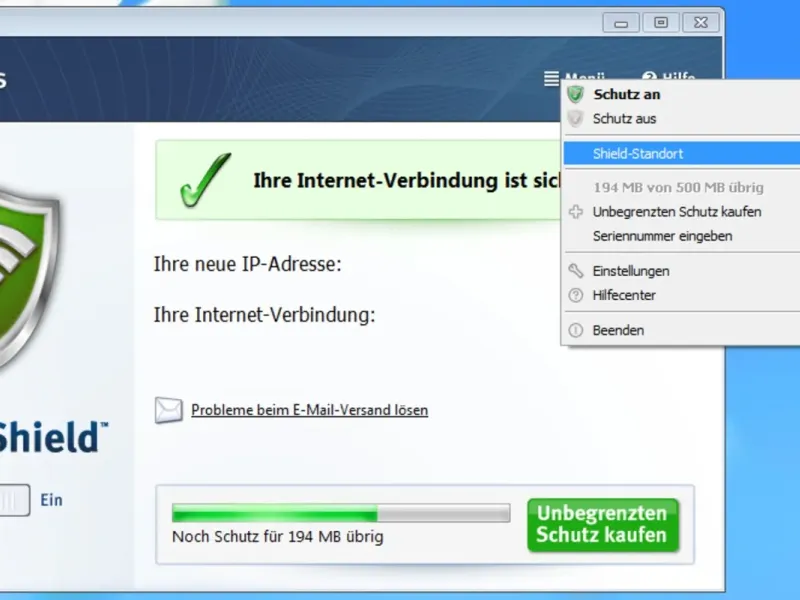Image resolution: width=800 pixels, height=600 pixels.
Task: Maximize the Hotspot Shield window
Action: pos(661,23)
